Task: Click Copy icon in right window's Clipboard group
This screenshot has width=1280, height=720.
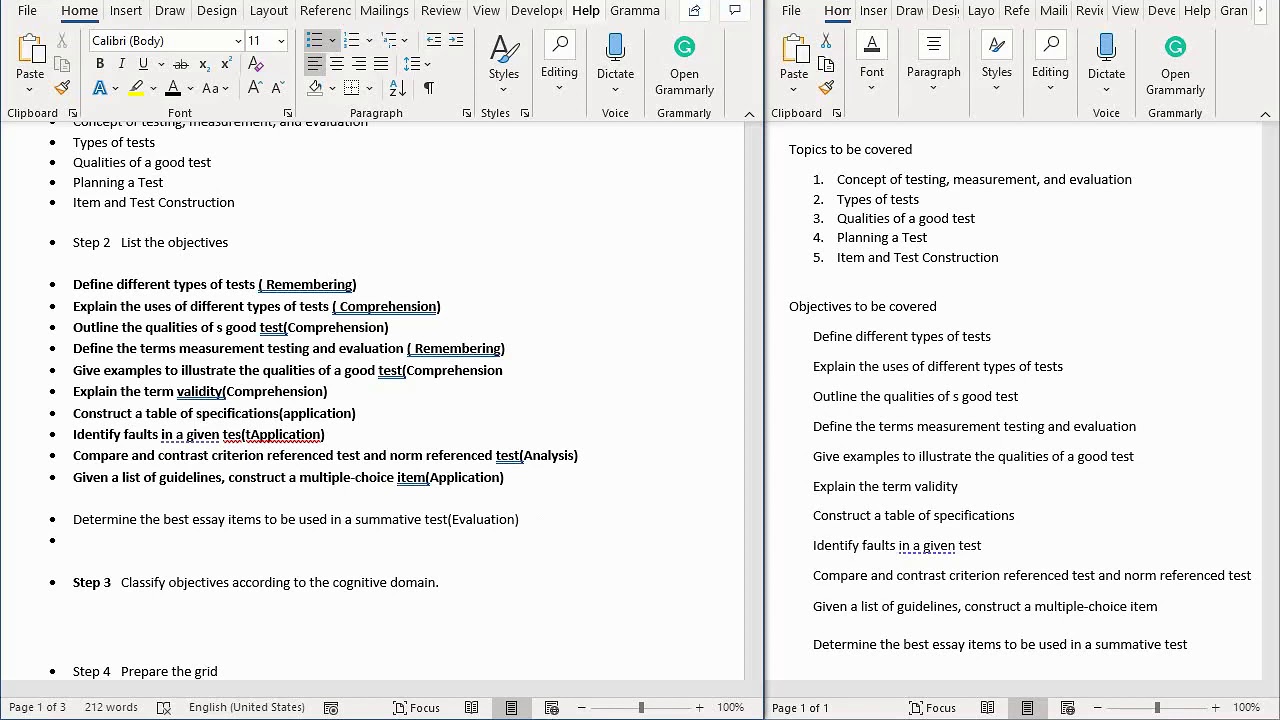Action: [826, 64]
